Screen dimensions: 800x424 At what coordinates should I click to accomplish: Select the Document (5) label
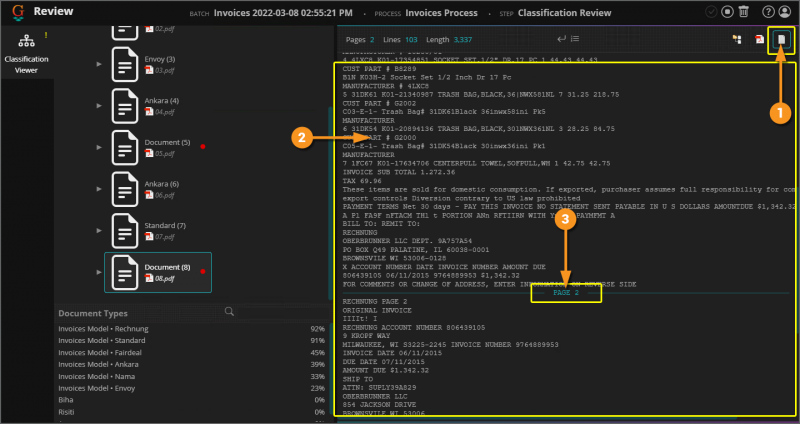click(x=167, y=142)
